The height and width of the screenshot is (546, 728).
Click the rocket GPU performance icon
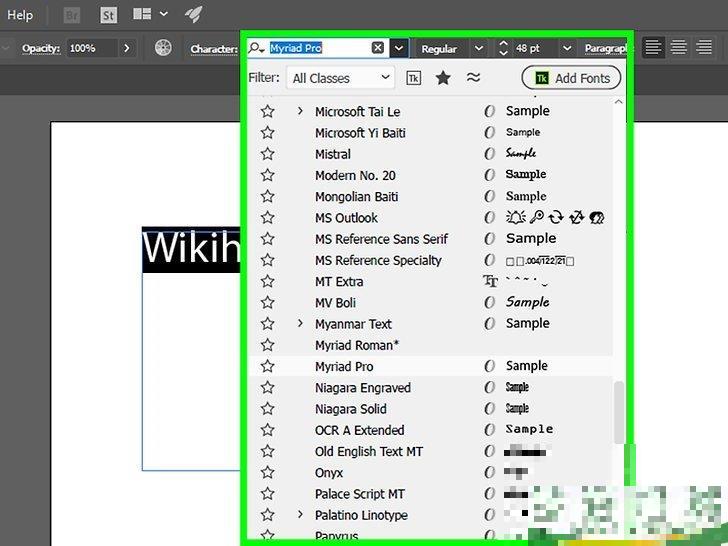point(193,15)
